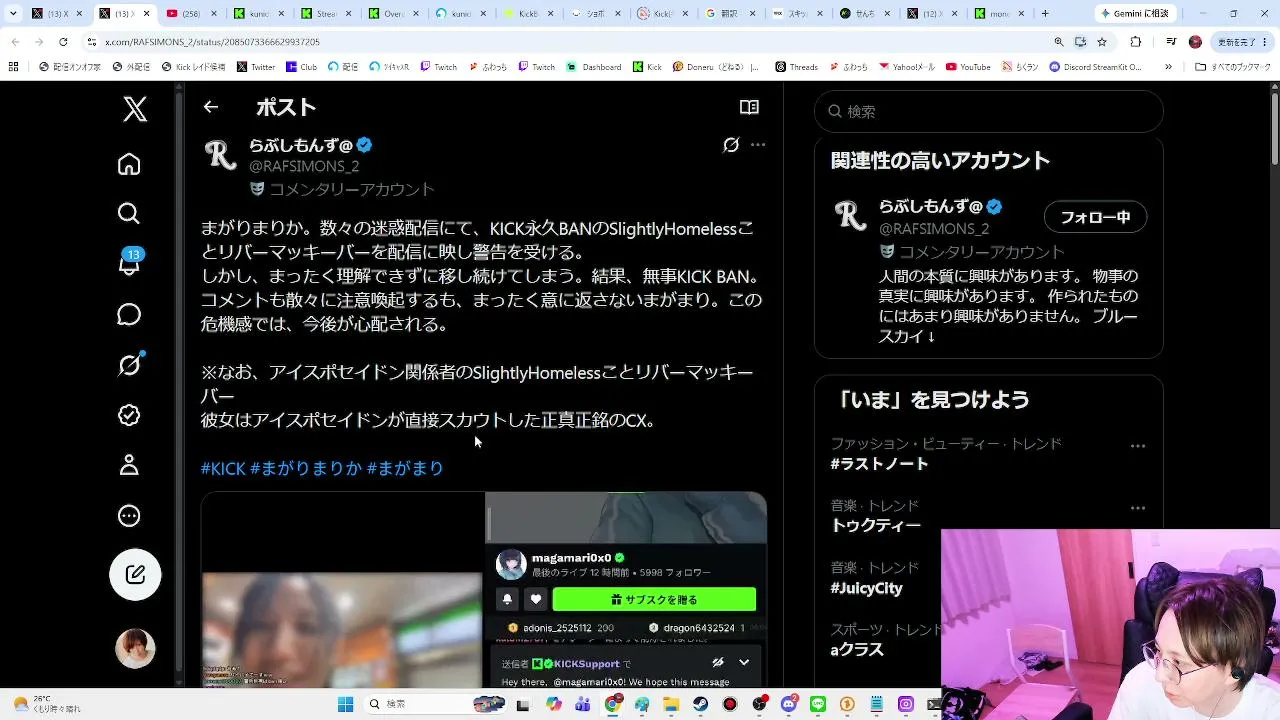Image resolution: width=1280 pixels, height=720 pixels.
Task: Open the chat messages icon in sidebar
Action: (x=129, y=315)
